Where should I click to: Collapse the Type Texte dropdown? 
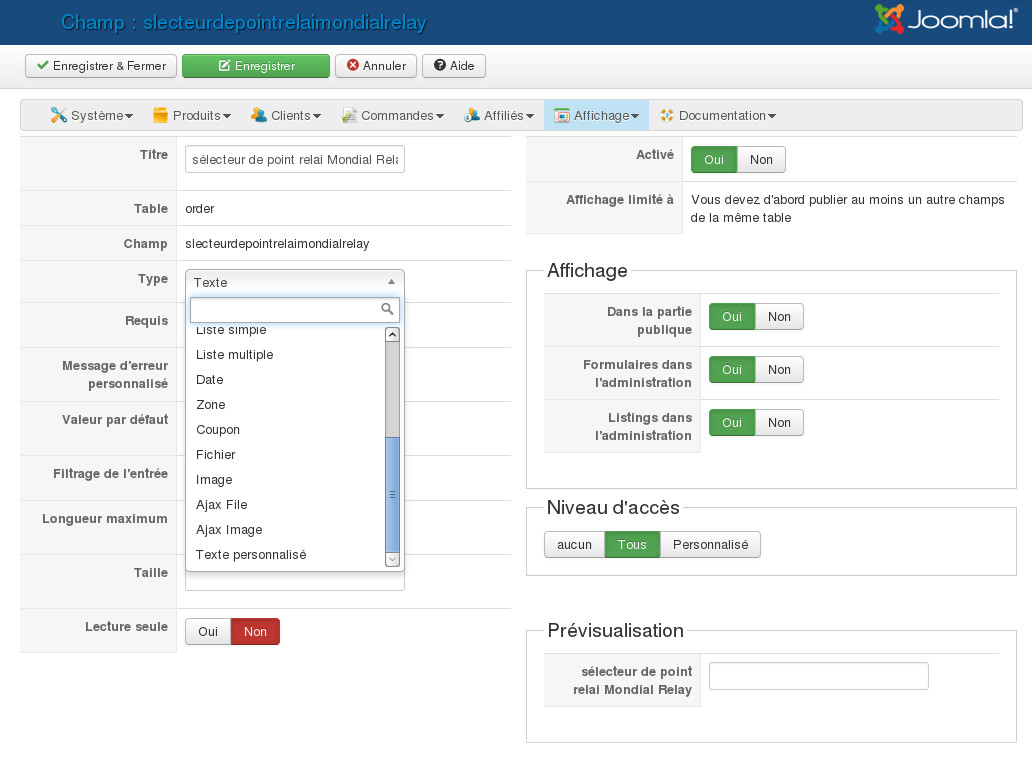click(x=295, y=282)
